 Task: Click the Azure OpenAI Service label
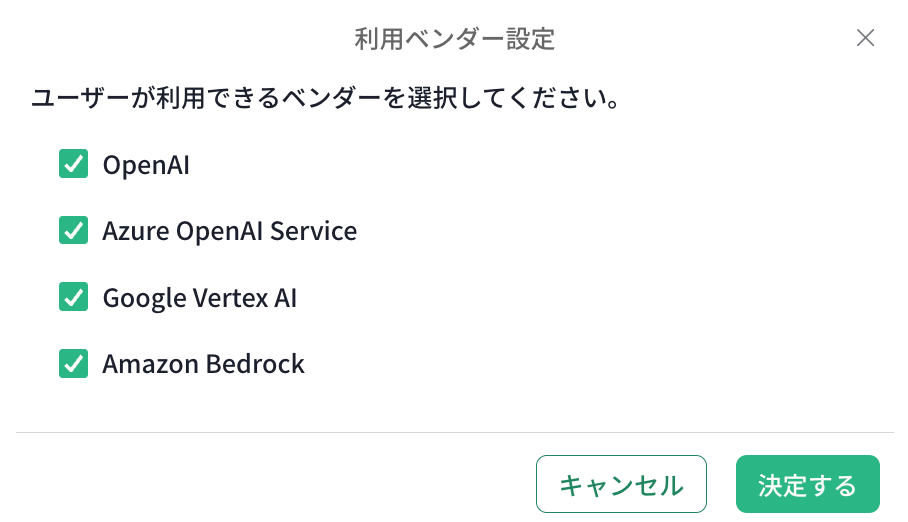click(229, 231)
